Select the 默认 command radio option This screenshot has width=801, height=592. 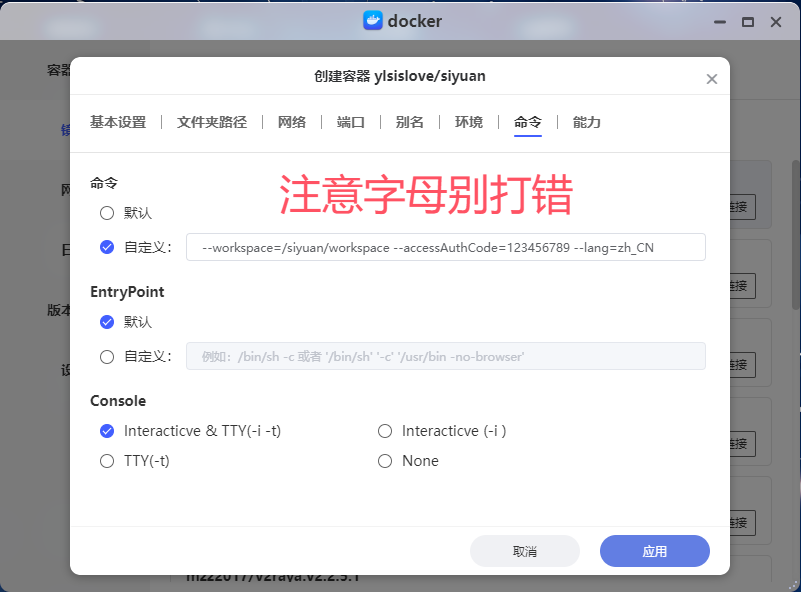tap(107, 213)
